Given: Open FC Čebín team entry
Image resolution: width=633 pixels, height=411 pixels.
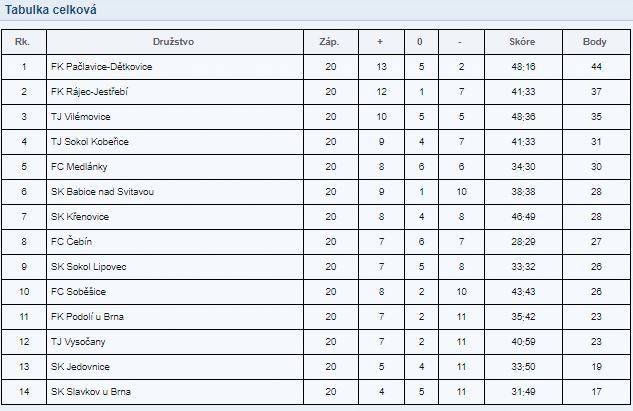Looking at the screenshot, I should pos(71,242).
